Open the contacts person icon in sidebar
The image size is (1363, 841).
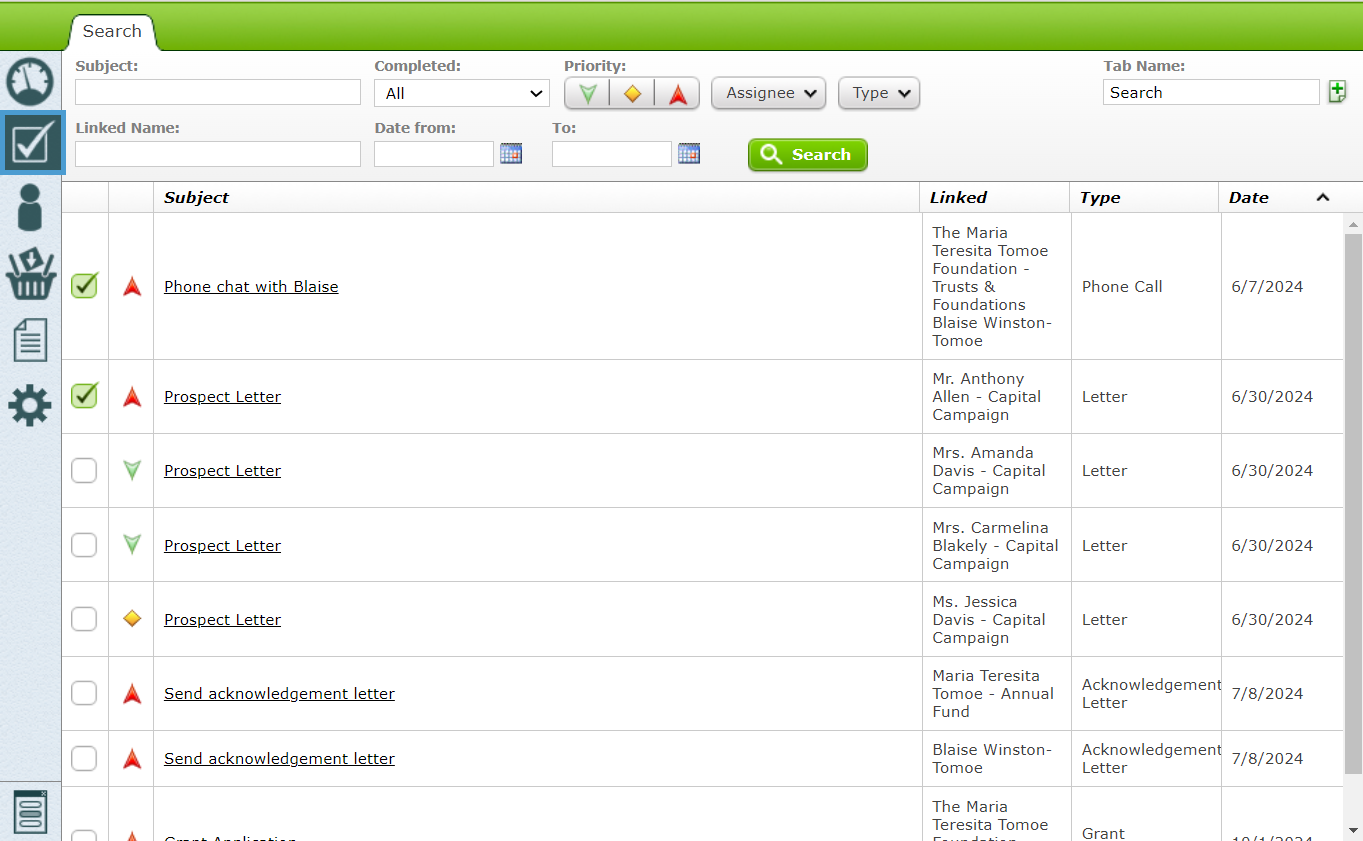click(30, 208)
